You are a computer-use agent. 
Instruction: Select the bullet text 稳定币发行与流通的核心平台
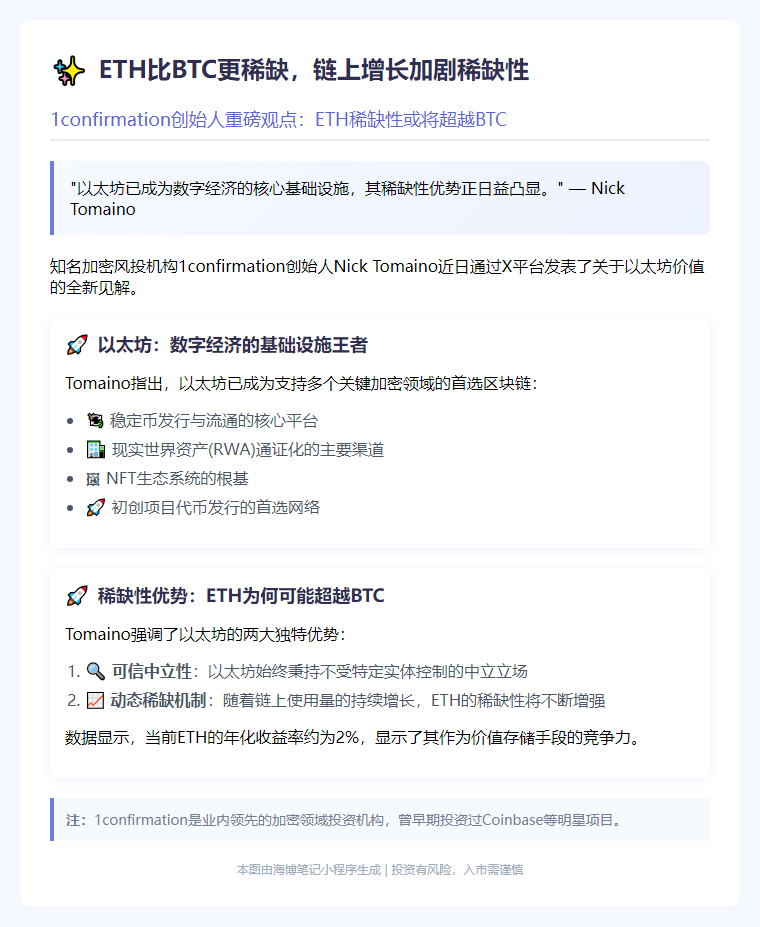point(214,420)
